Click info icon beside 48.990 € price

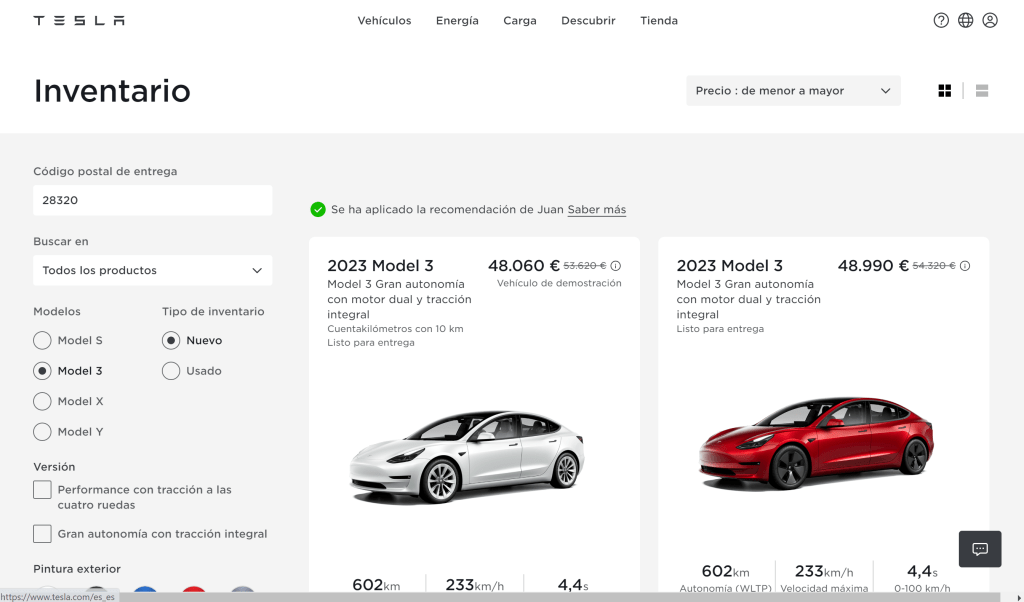click(965, 266)
